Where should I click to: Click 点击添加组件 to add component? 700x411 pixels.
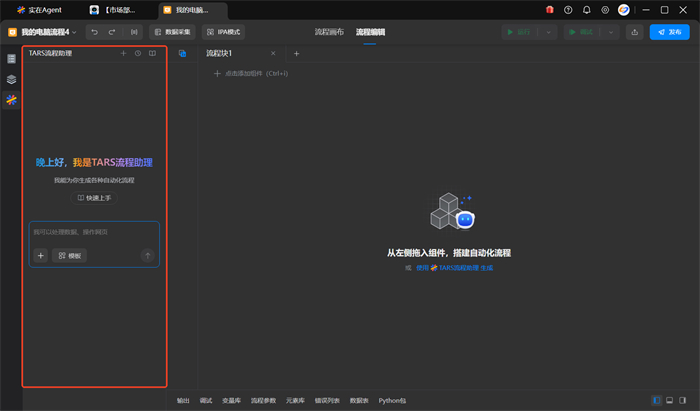coord(251,74)
